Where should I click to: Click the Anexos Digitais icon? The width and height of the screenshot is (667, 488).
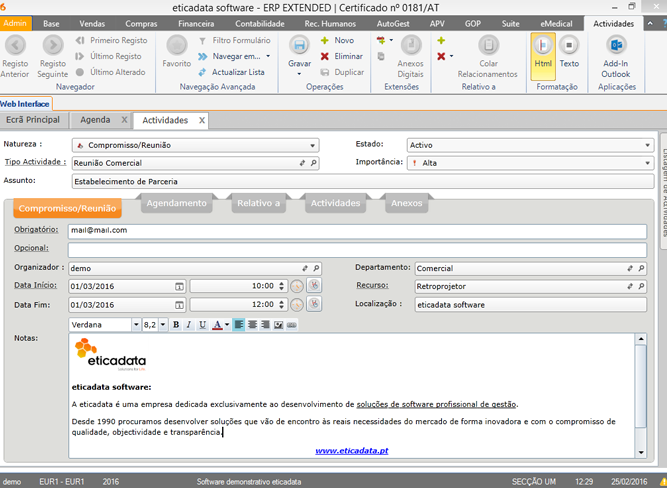(x=411, y=45)
